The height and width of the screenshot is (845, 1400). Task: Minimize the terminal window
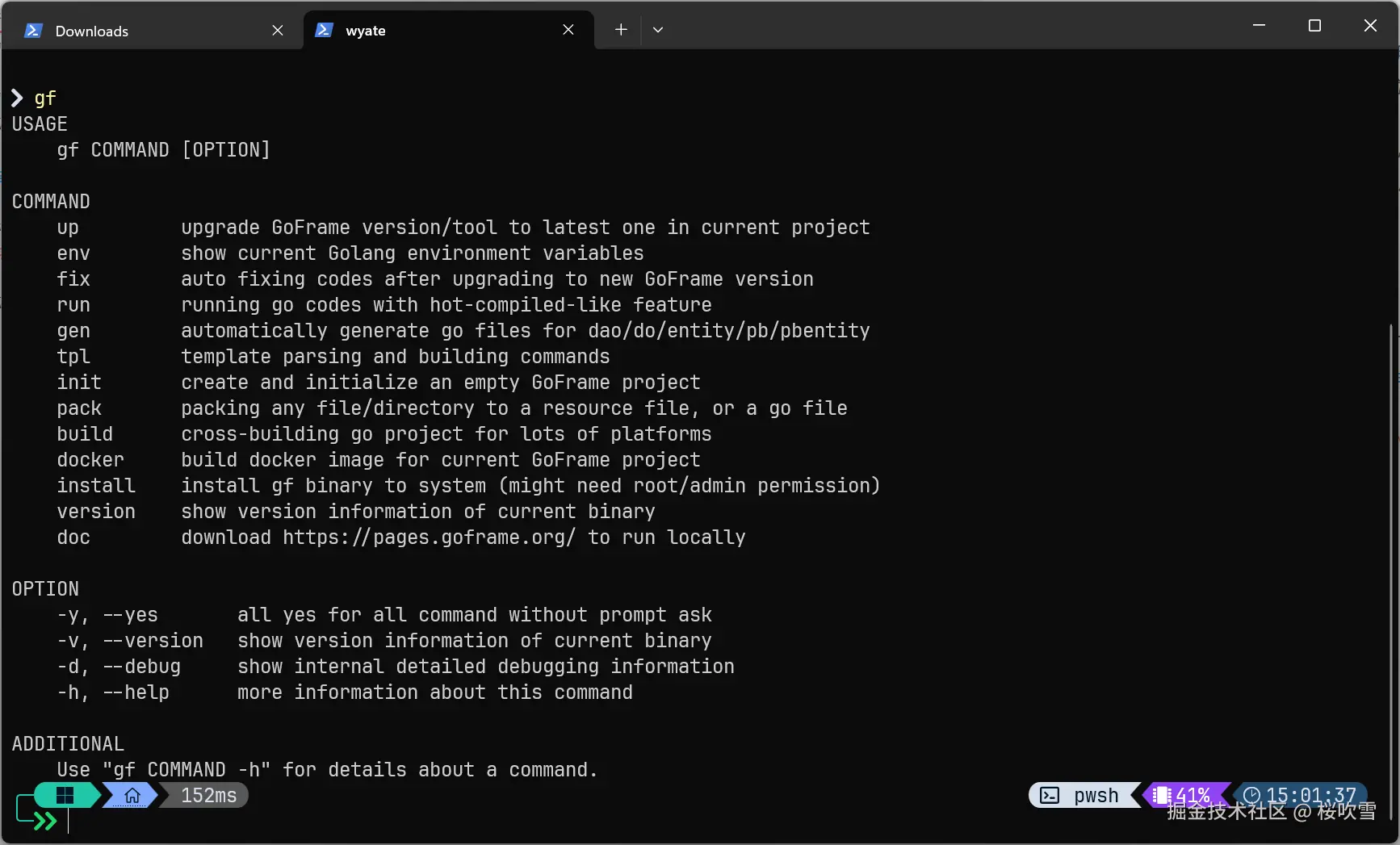coord(1259,26)
